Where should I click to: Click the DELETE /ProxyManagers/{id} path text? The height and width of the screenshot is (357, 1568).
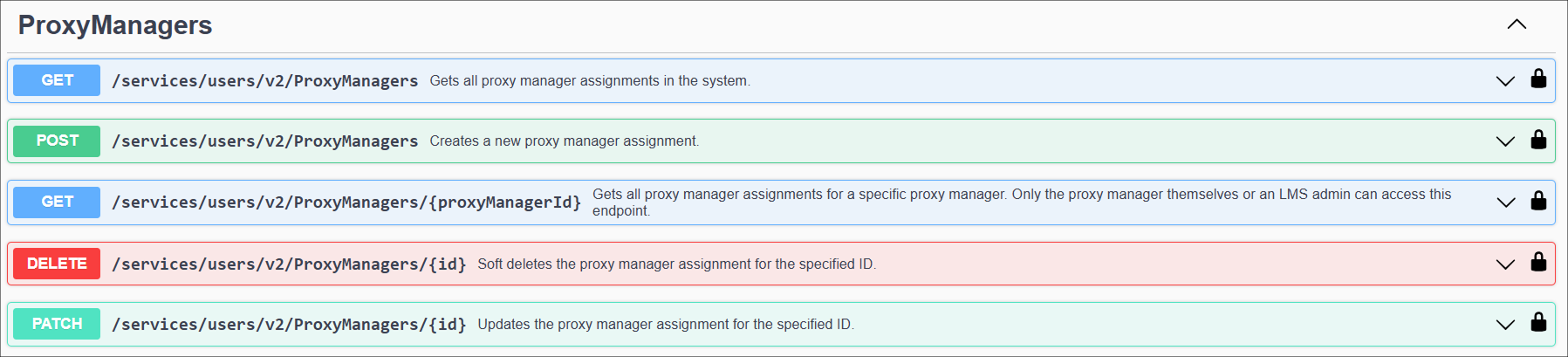pos(289,264)
